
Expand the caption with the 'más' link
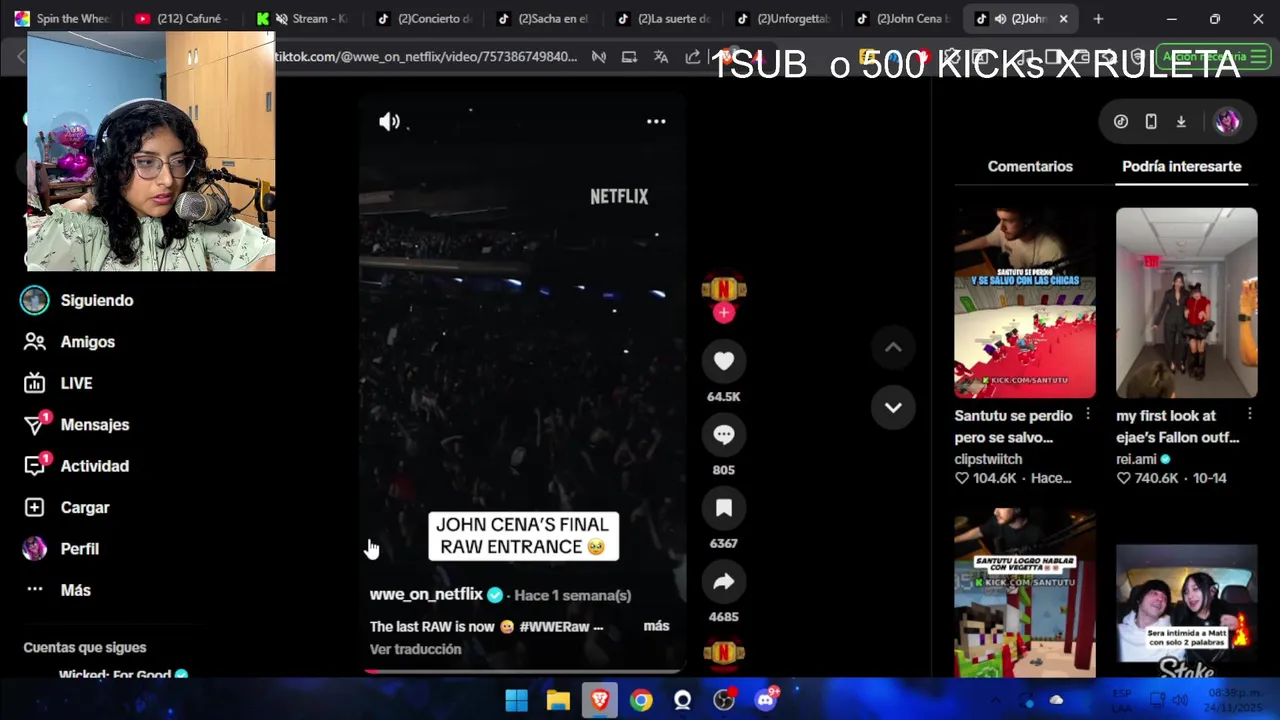(656, 626)
